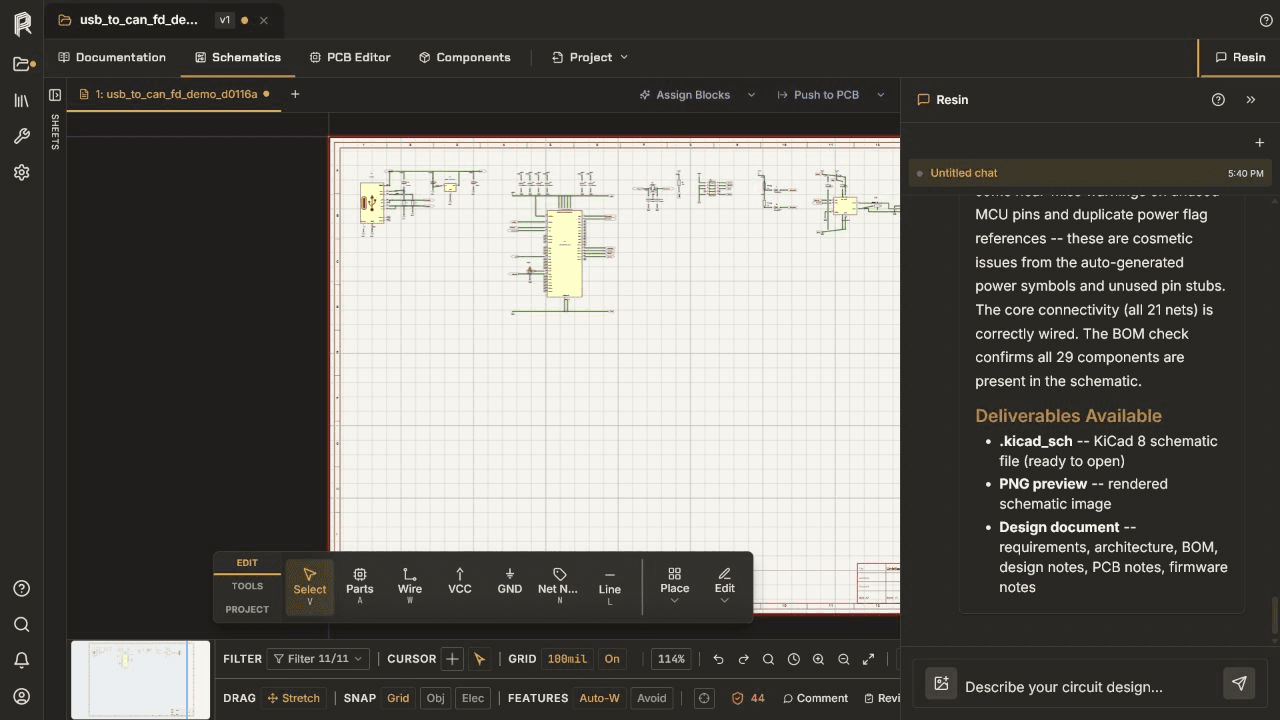Open the Push to PCB options chevron
Viewport: 1280px width, 720px height.
coord(881,95)
